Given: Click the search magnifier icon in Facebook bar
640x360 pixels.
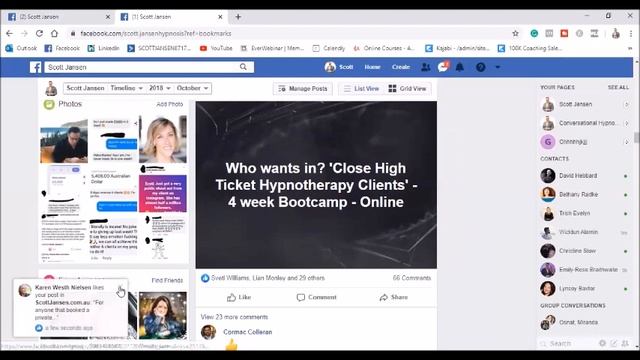Looking at the screenshot, I should (243, 67).
